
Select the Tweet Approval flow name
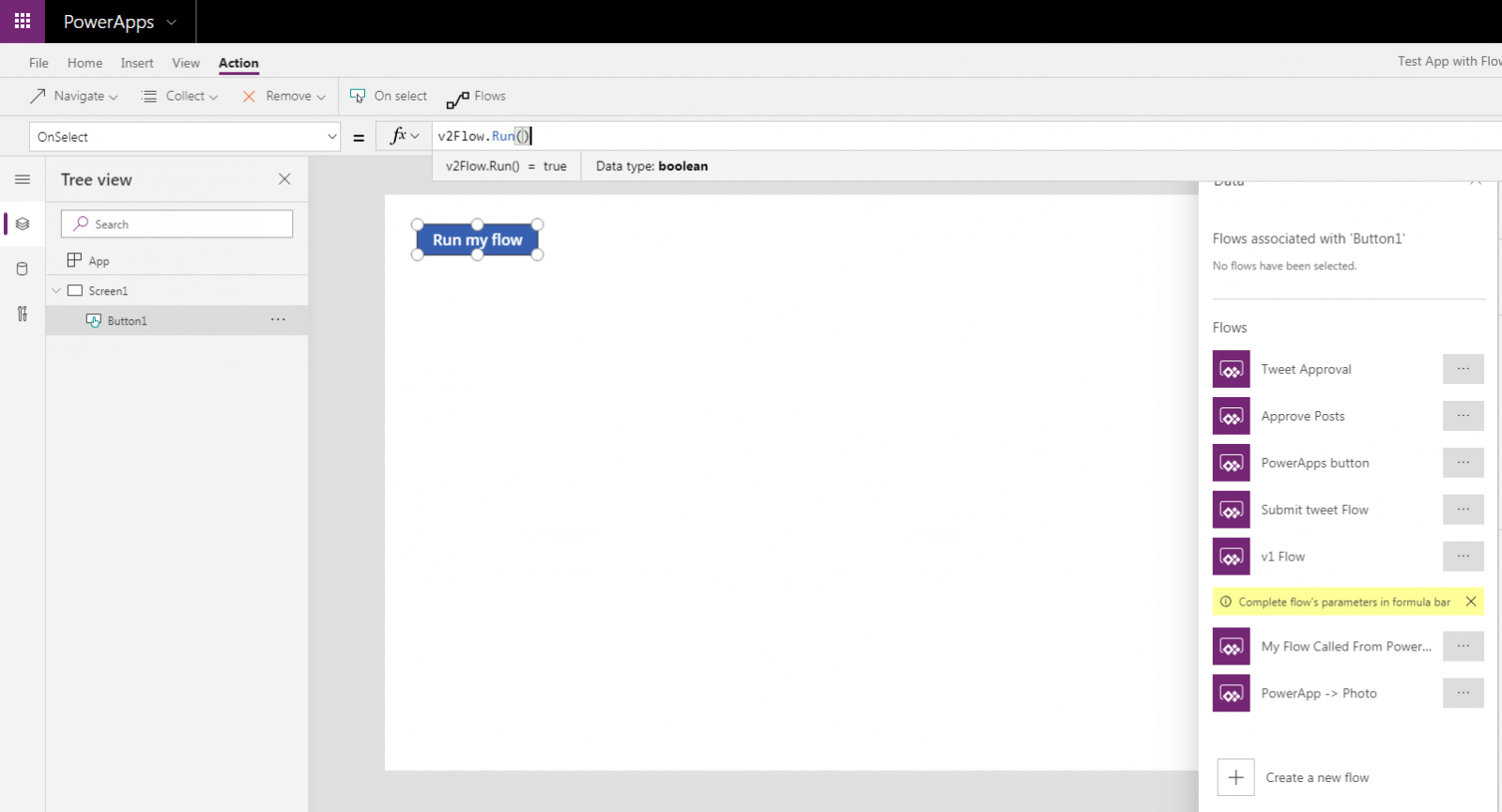(1306, 369)
